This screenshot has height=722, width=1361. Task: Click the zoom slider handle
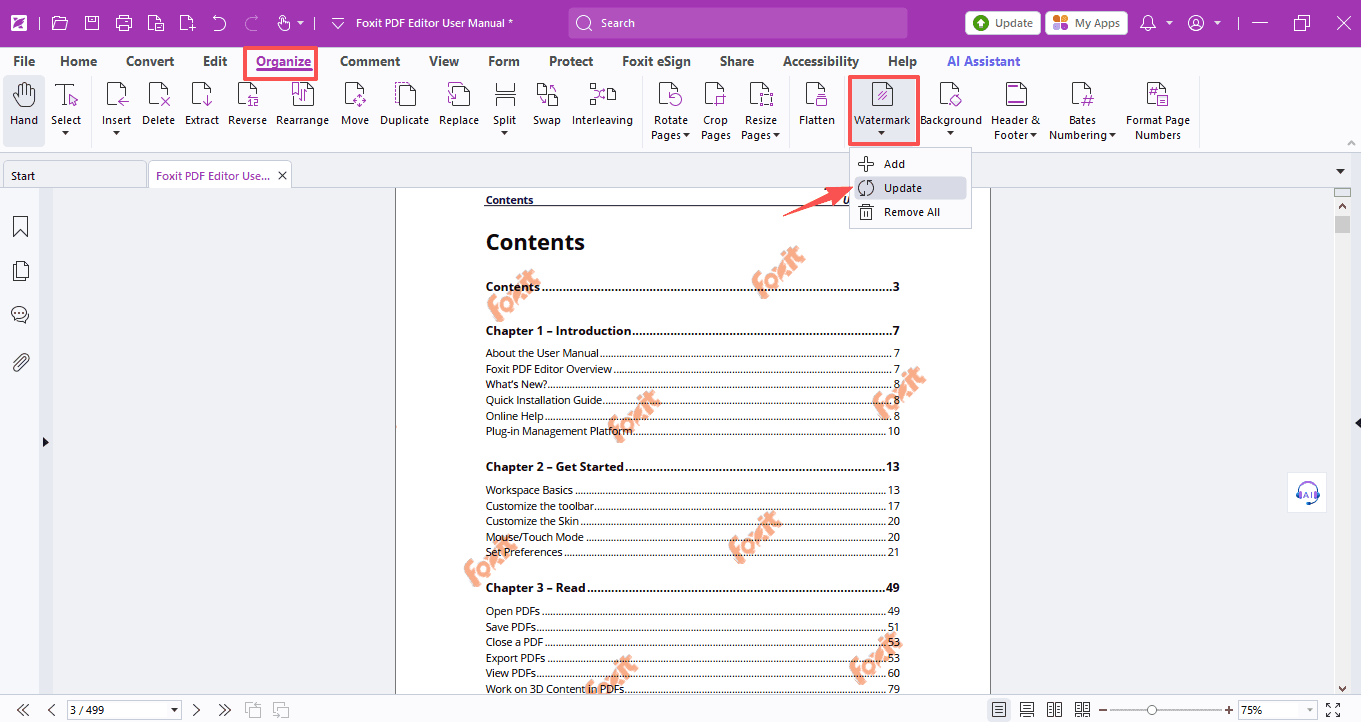tap(1152, 710)
